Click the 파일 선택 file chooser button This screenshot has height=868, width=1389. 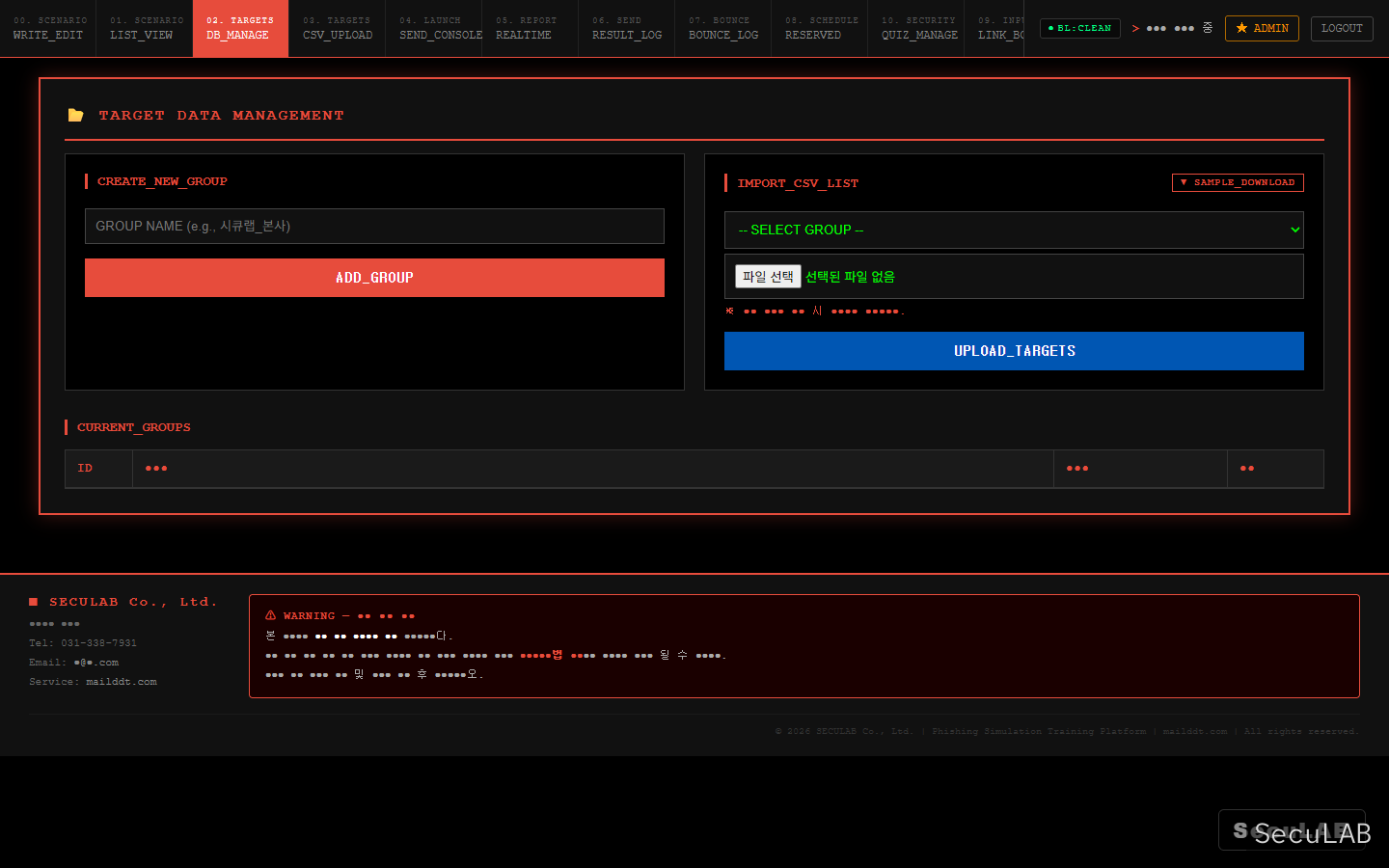coord(768,277)
